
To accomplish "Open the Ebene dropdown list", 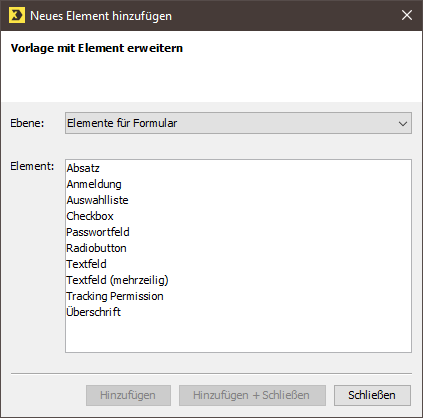I will click(x=238, y=123).
